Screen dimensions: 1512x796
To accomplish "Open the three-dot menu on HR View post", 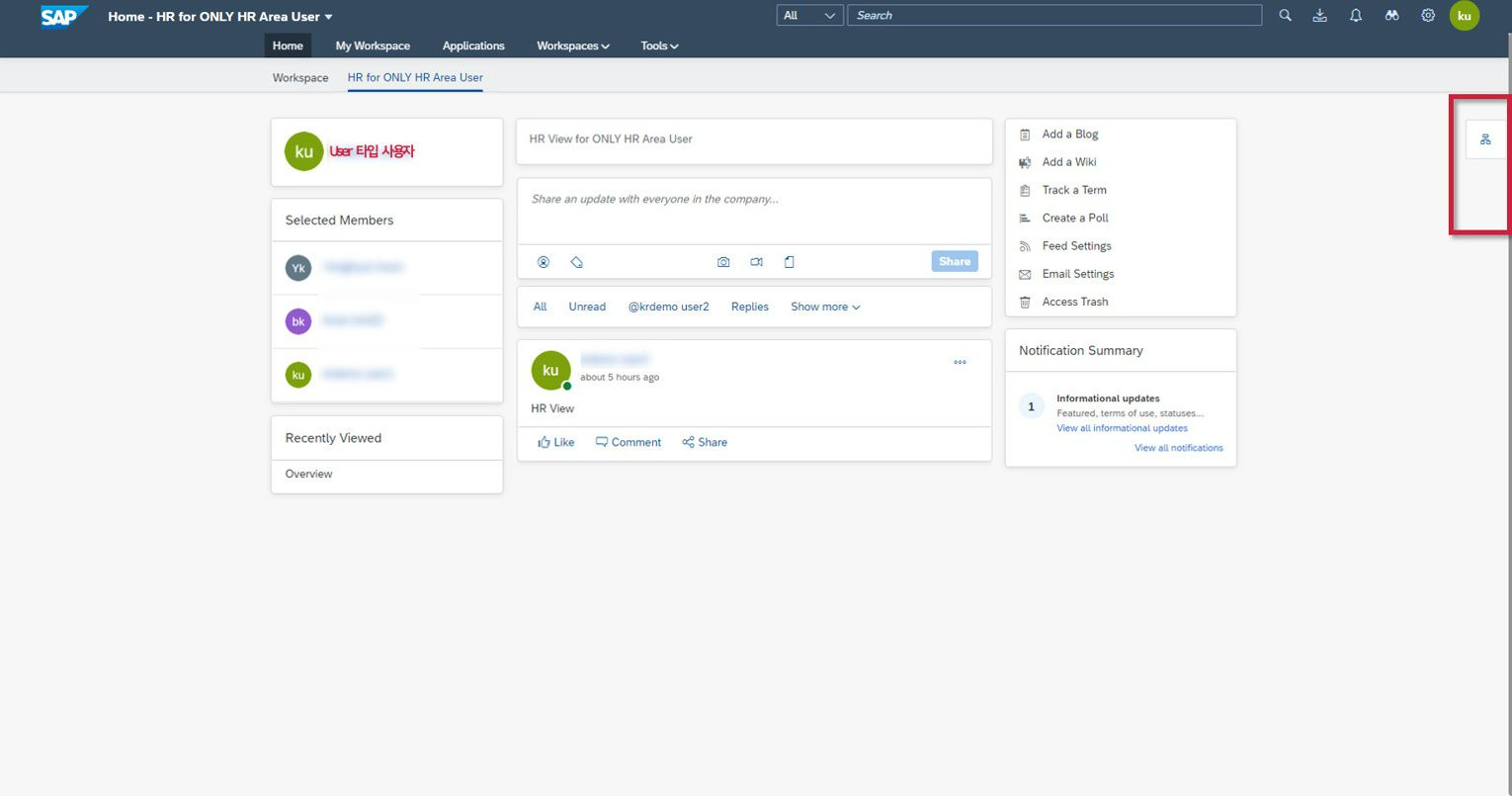I will 960,363.
